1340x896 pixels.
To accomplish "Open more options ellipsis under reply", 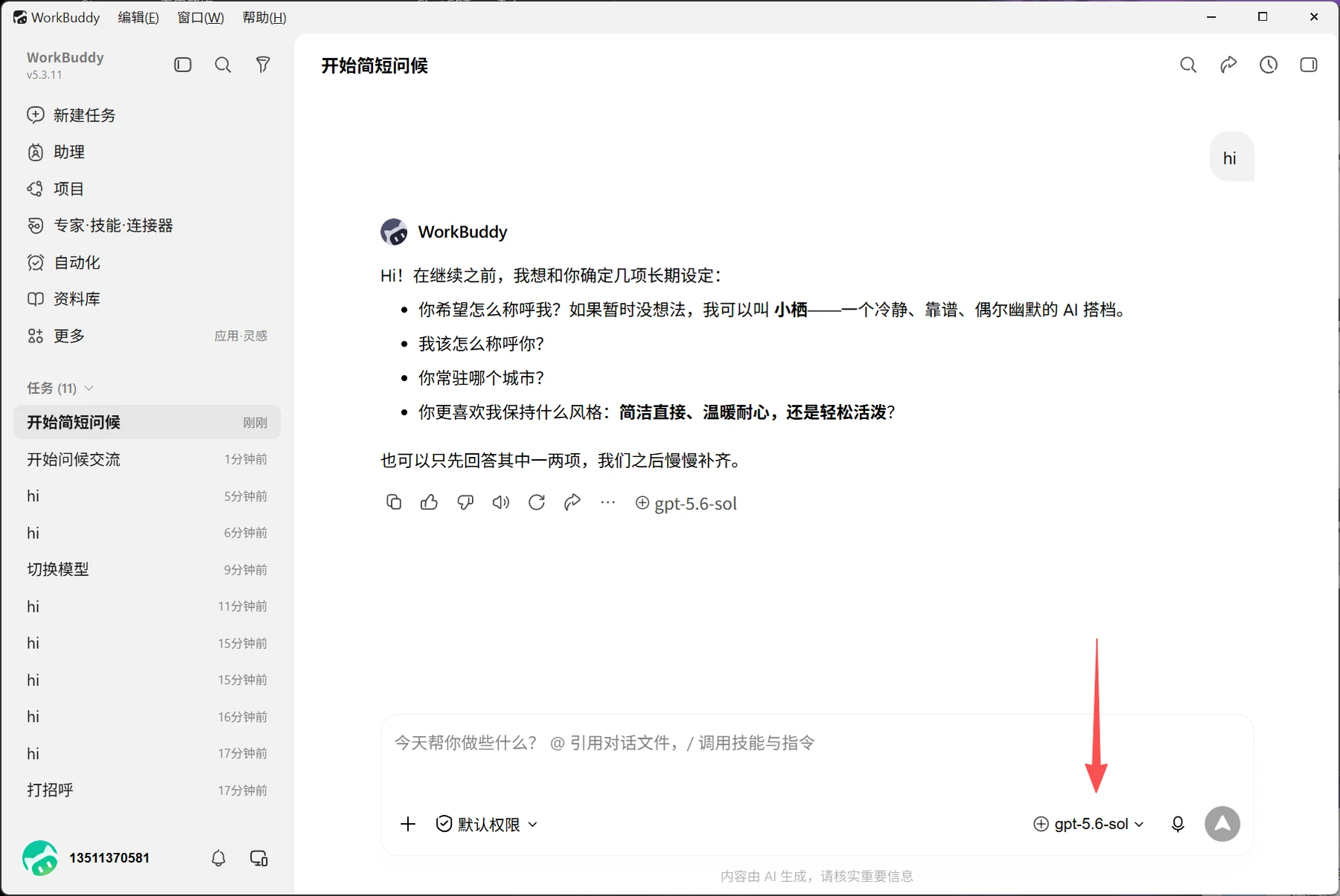I will pos(608,502).
